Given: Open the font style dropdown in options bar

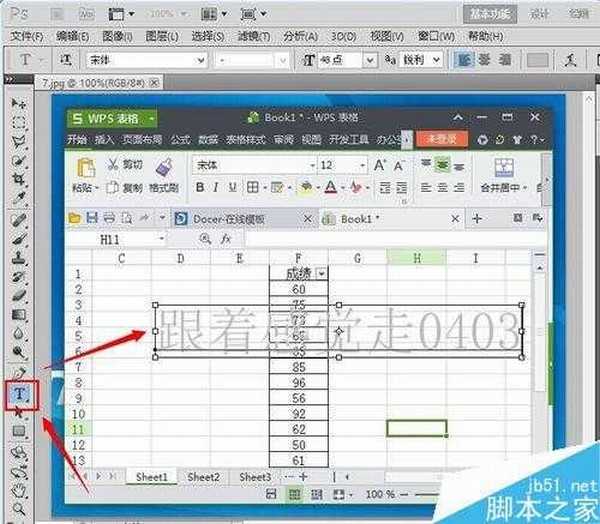Looking at the screenshot, I should (283, 60).
